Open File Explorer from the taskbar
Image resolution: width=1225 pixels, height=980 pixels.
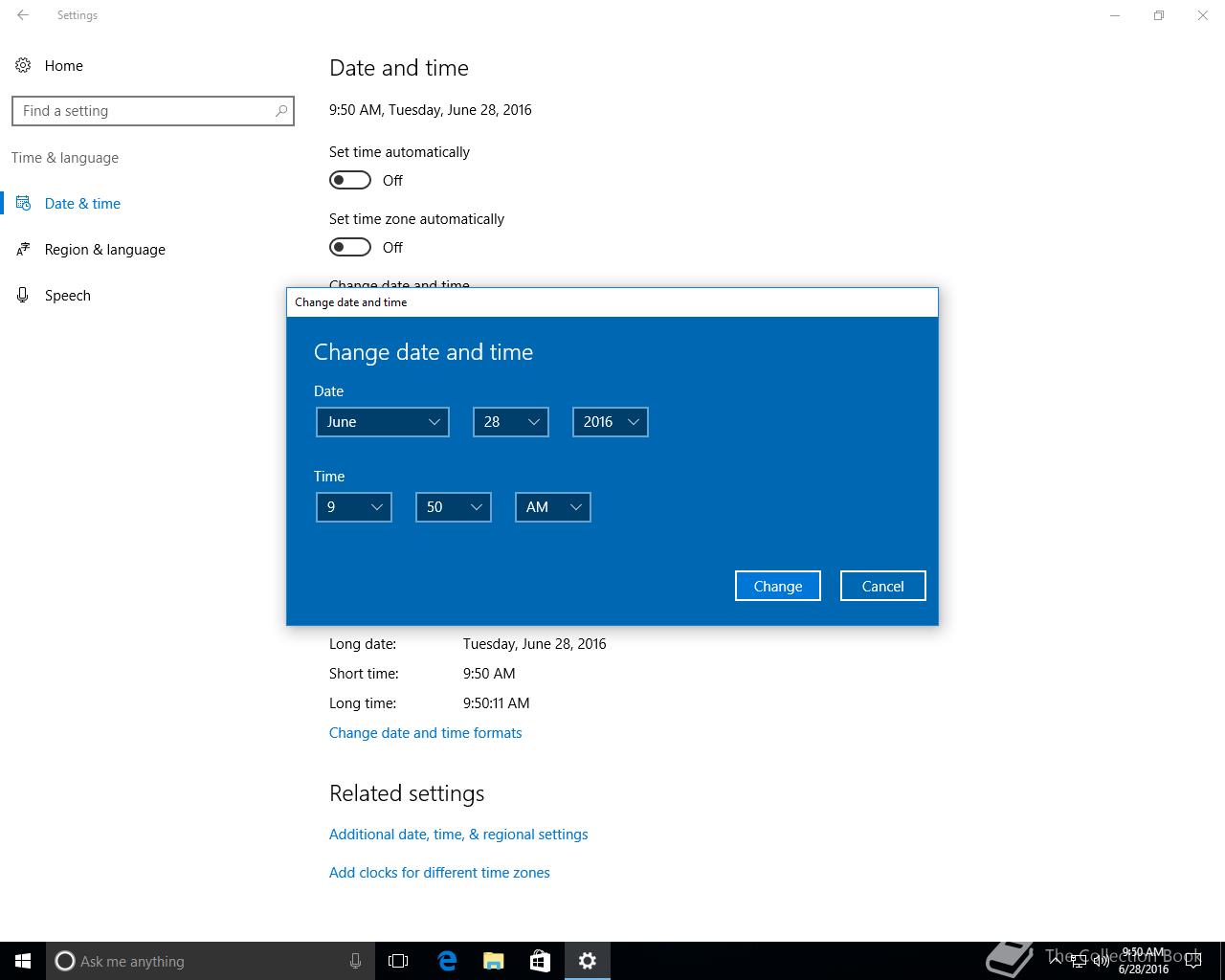click(494, 961)
